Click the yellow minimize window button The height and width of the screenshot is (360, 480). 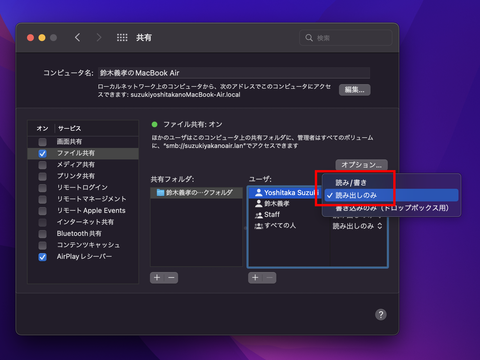click(x=42, y=38)
